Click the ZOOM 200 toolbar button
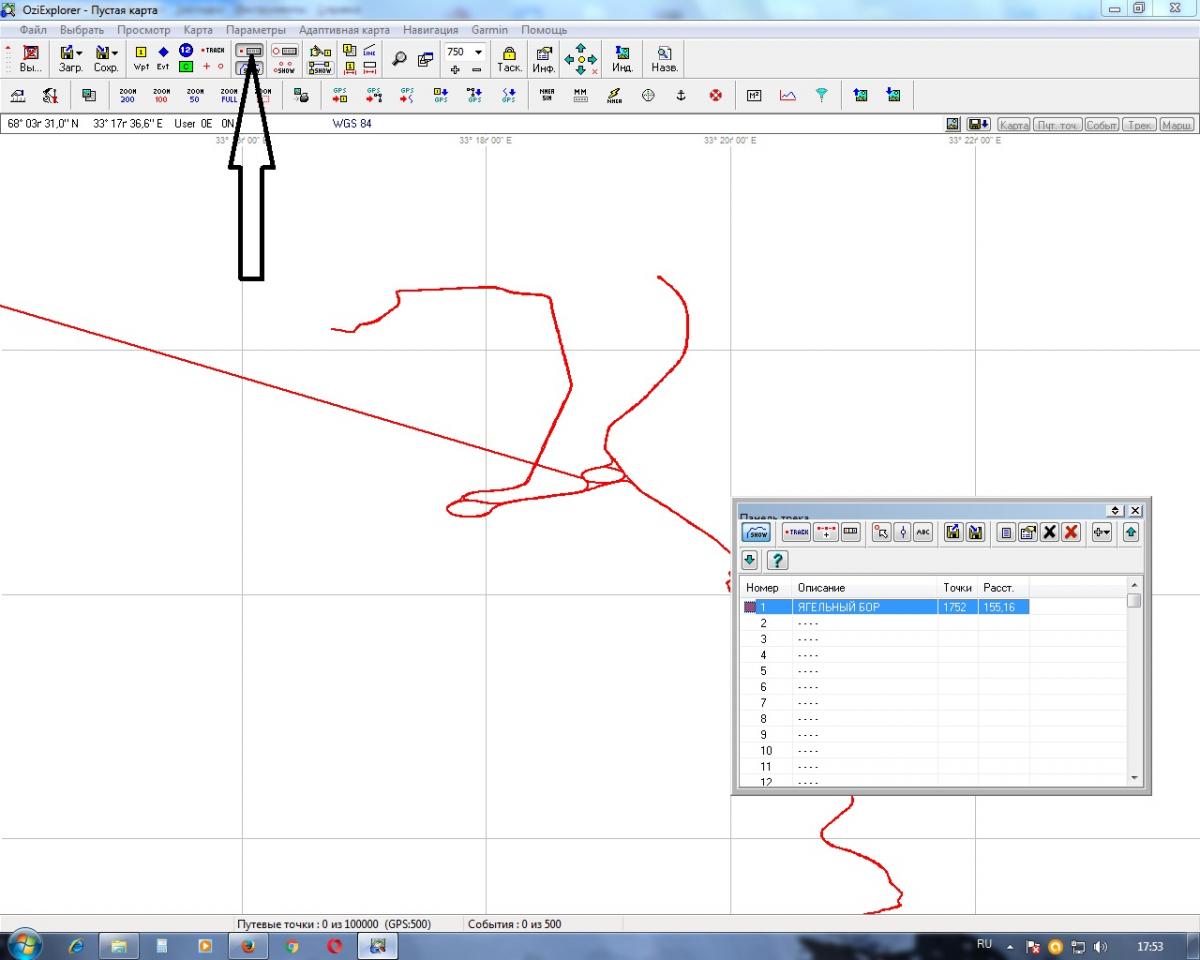Image resolution: width=1200 pixels, height=960 pixels. (x=128, y=95)
